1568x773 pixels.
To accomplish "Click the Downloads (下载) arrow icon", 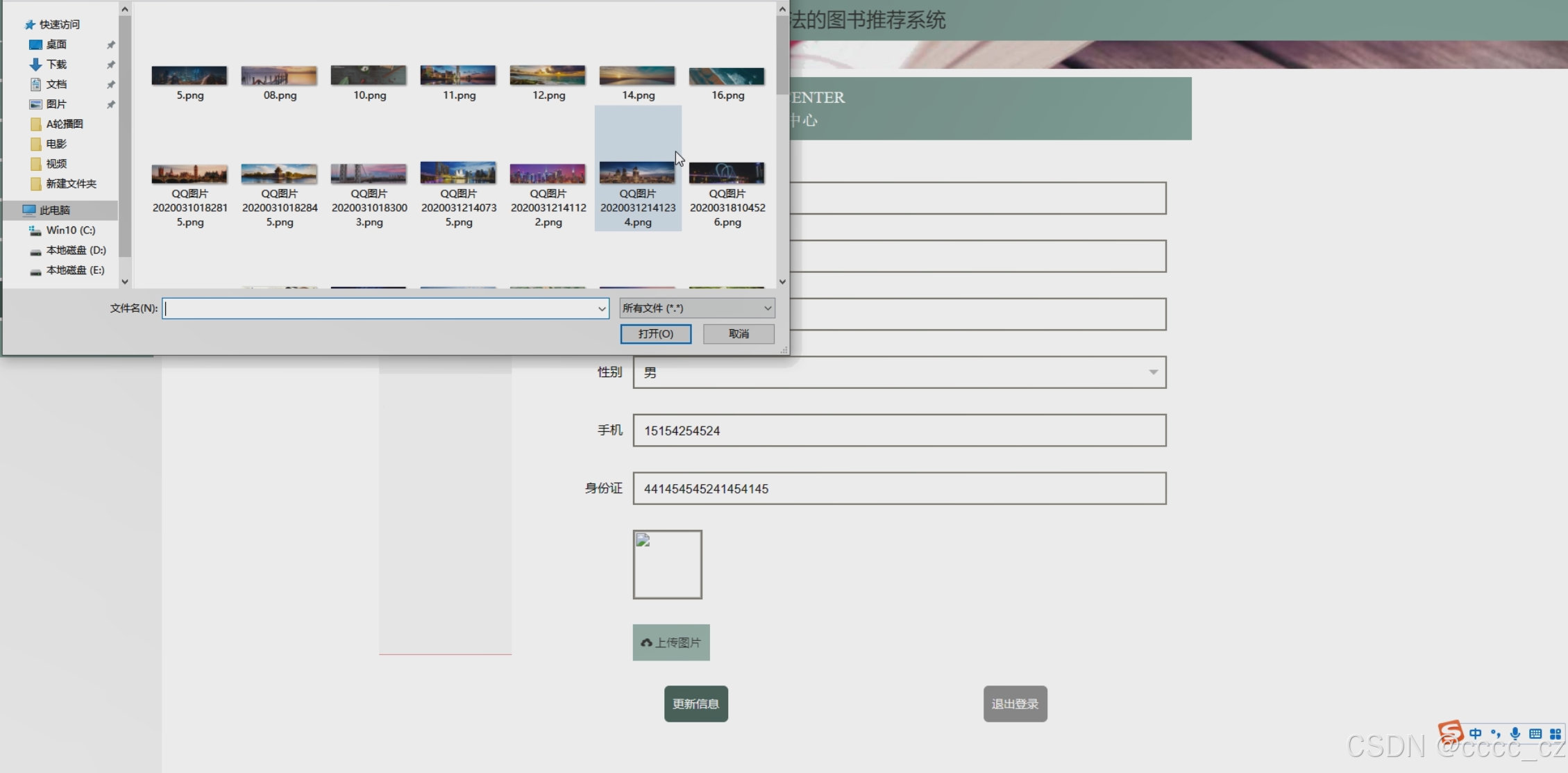I will [x=35, y=65].
